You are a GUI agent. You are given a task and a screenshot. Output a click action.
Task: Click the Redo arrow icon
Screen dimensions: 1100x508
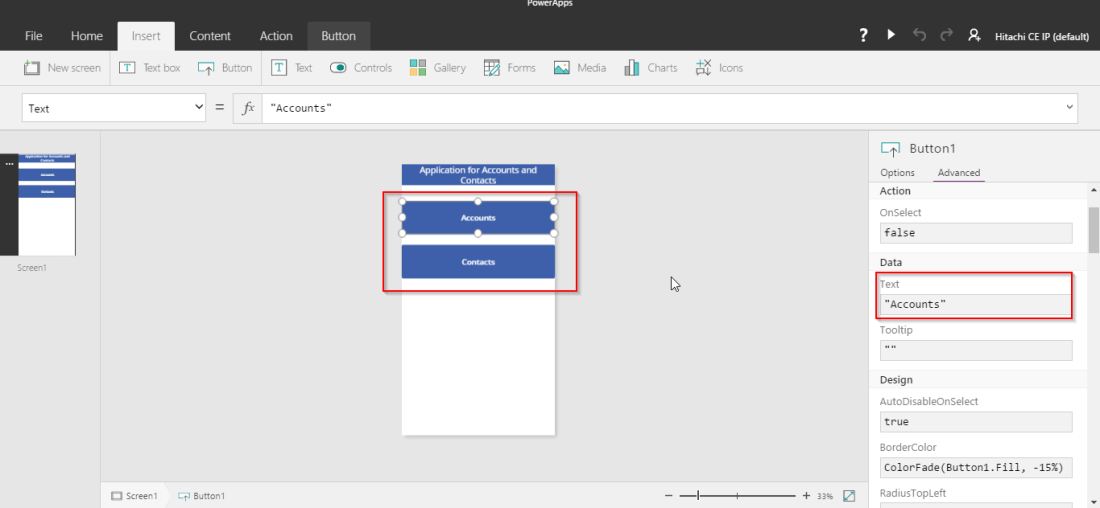pyautogui.click(x=946, y=35)
